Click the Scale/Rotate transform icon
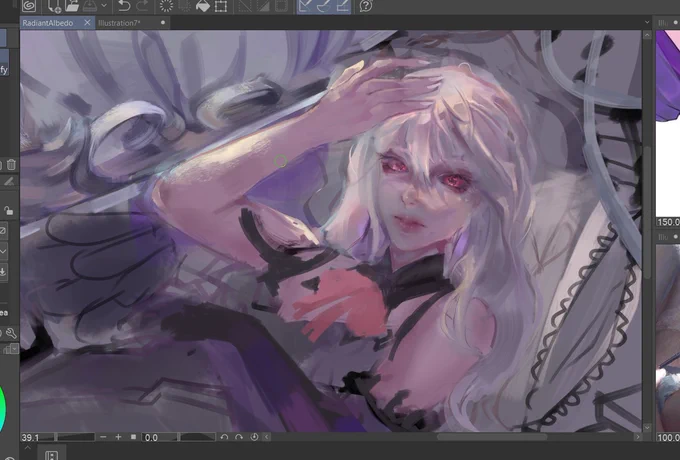Image resolution: width=680 pixels, height=460 pixels. [x=221, y=6]
